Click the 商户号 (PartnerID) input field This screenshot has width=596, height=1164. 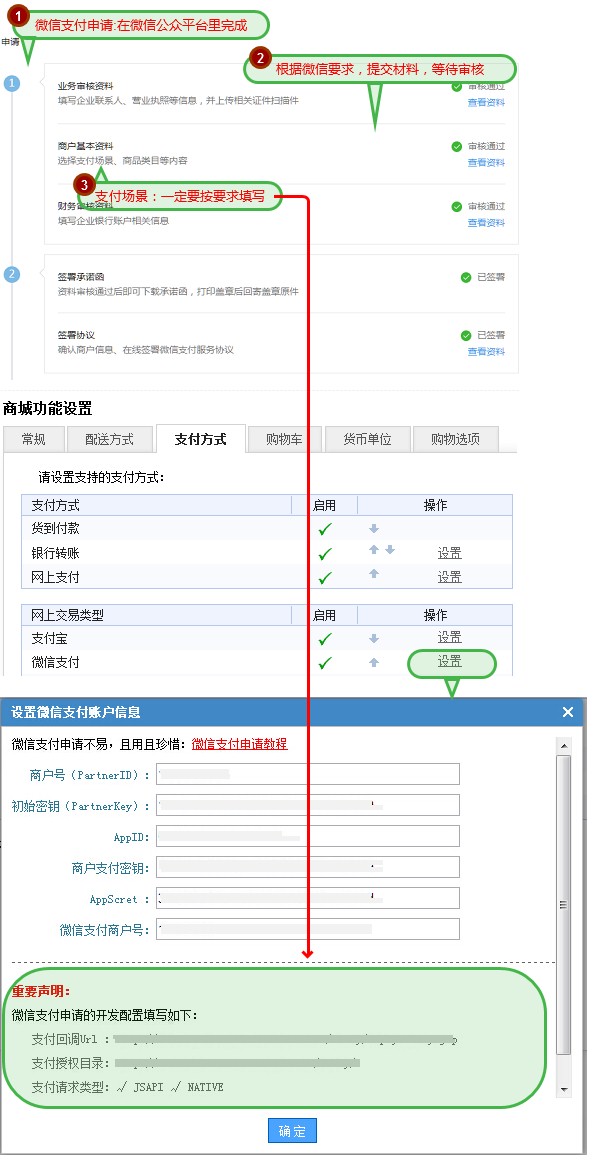308,774
